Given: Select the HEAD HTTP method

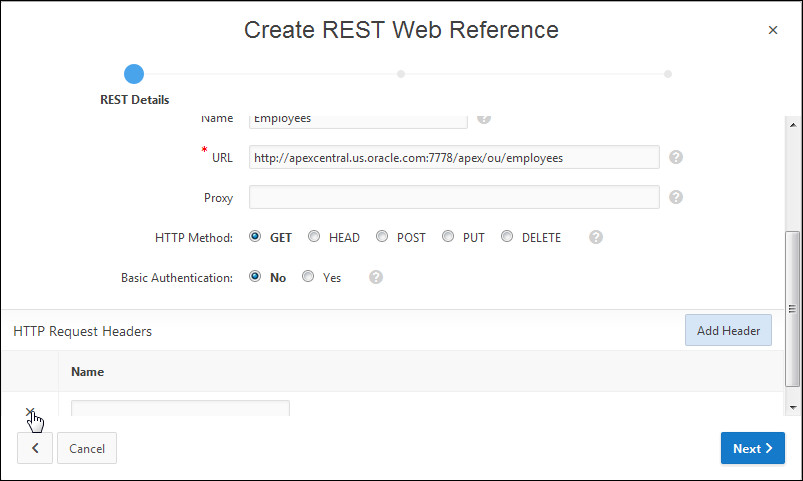Looking at the screenshot, I should [x=314, y=237].
